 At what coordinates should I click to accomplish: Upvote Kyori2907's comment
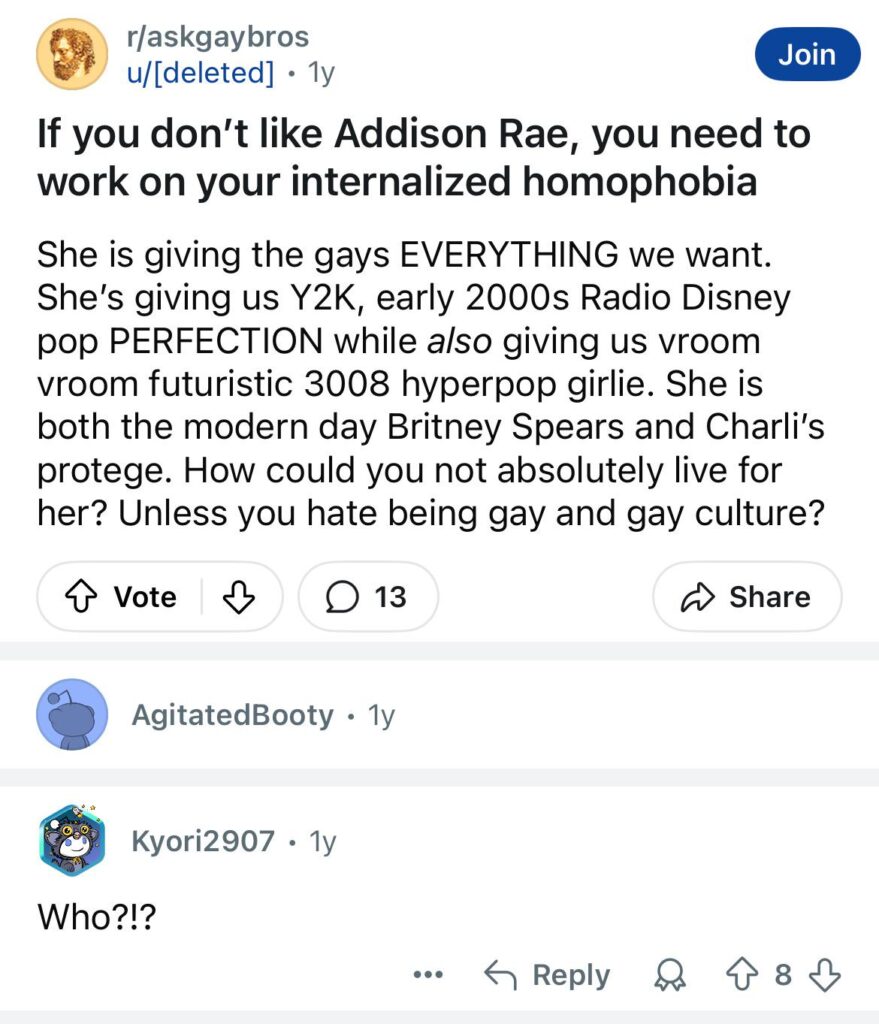[x=741, y=974]
